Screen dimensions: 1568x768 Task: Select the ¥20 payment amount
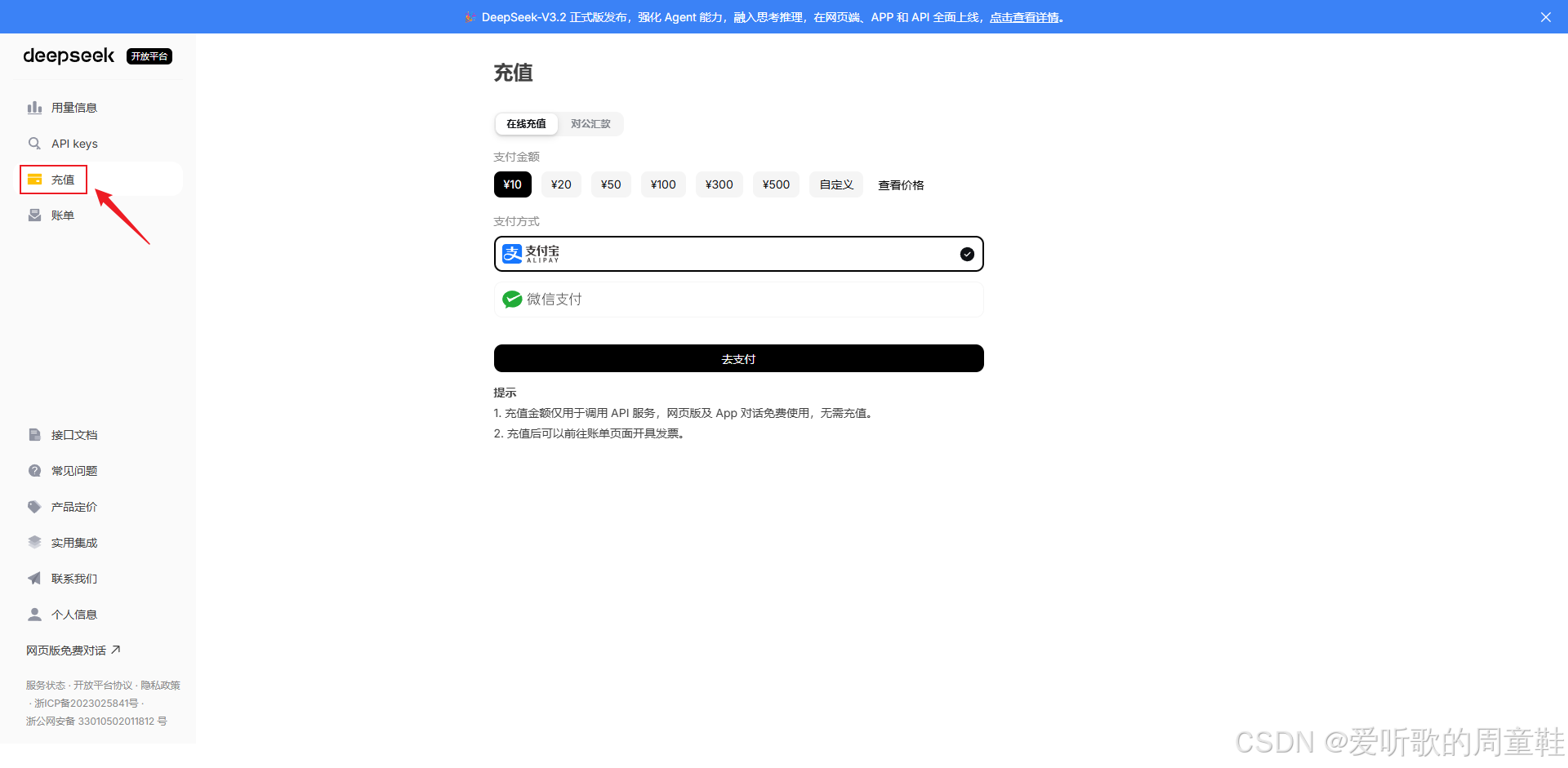tap(561, 184)
